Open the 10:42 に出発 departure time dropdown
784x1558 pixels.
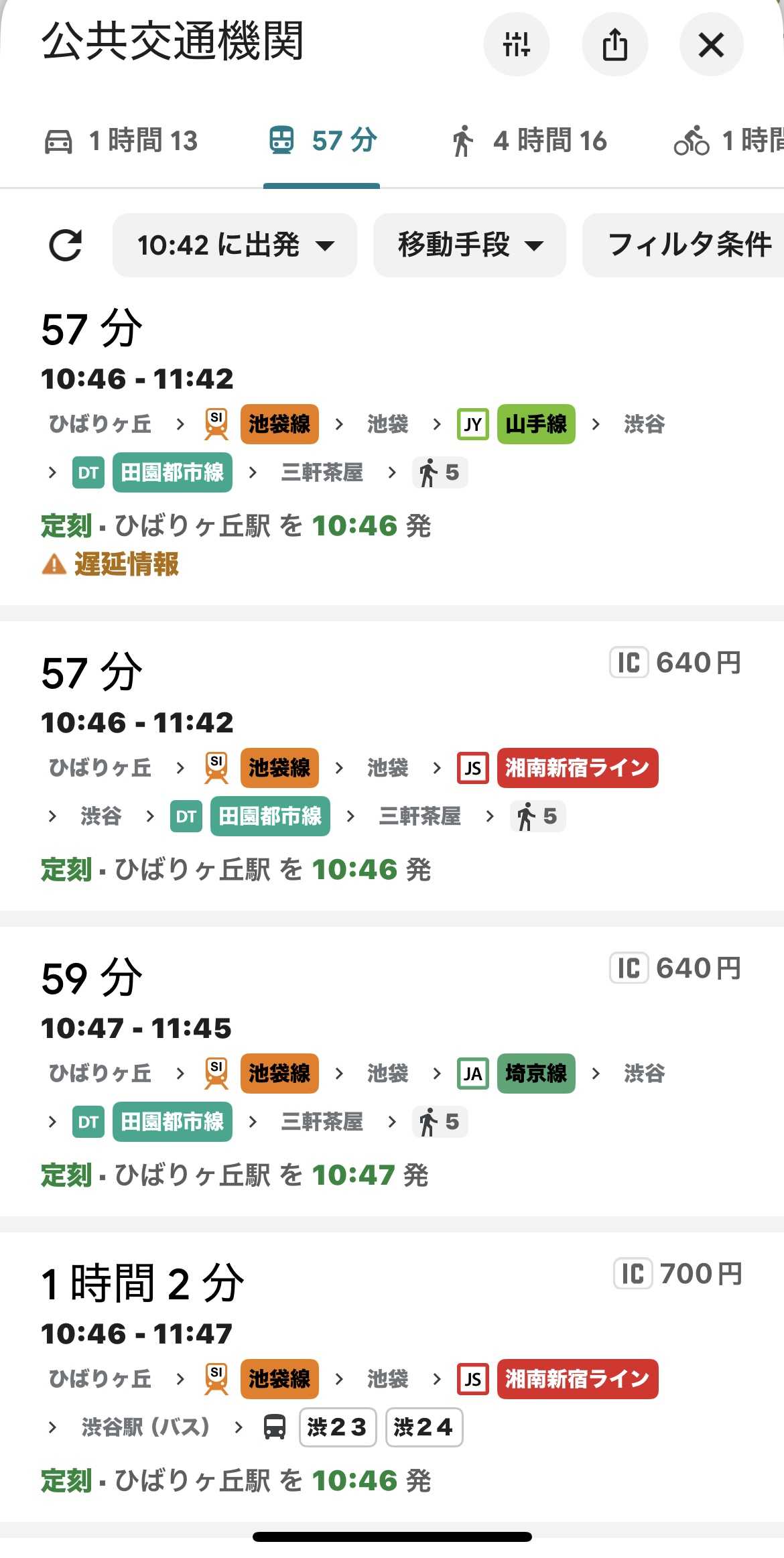coord(235,245)
